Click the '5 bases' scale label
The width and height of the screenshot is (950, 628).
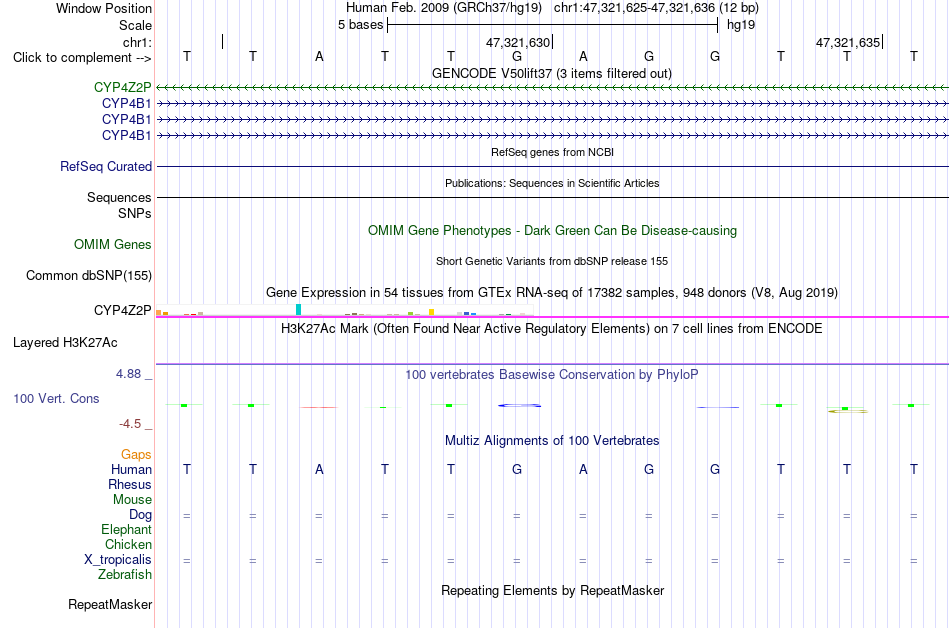click(x=360, y=25)
